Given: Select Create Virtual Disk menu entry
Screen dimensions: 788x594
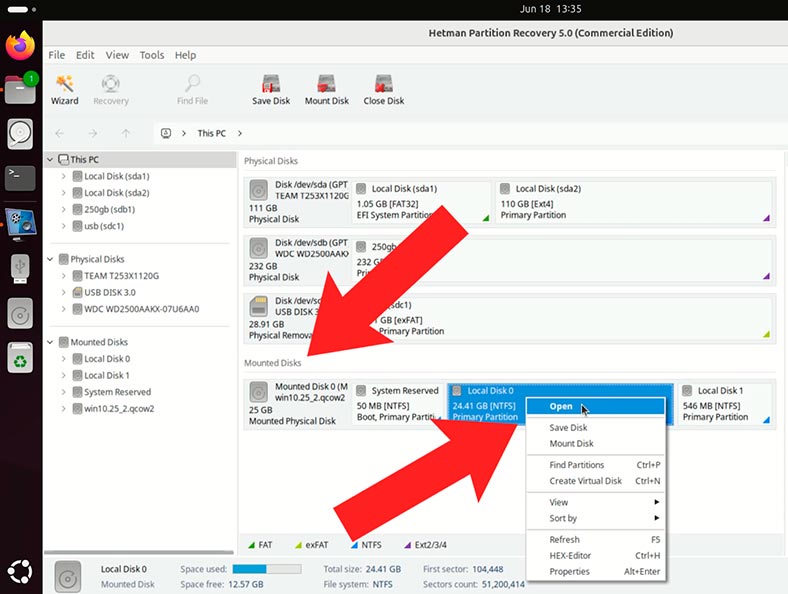Looking at the screenshot, I should coord(596,481).
